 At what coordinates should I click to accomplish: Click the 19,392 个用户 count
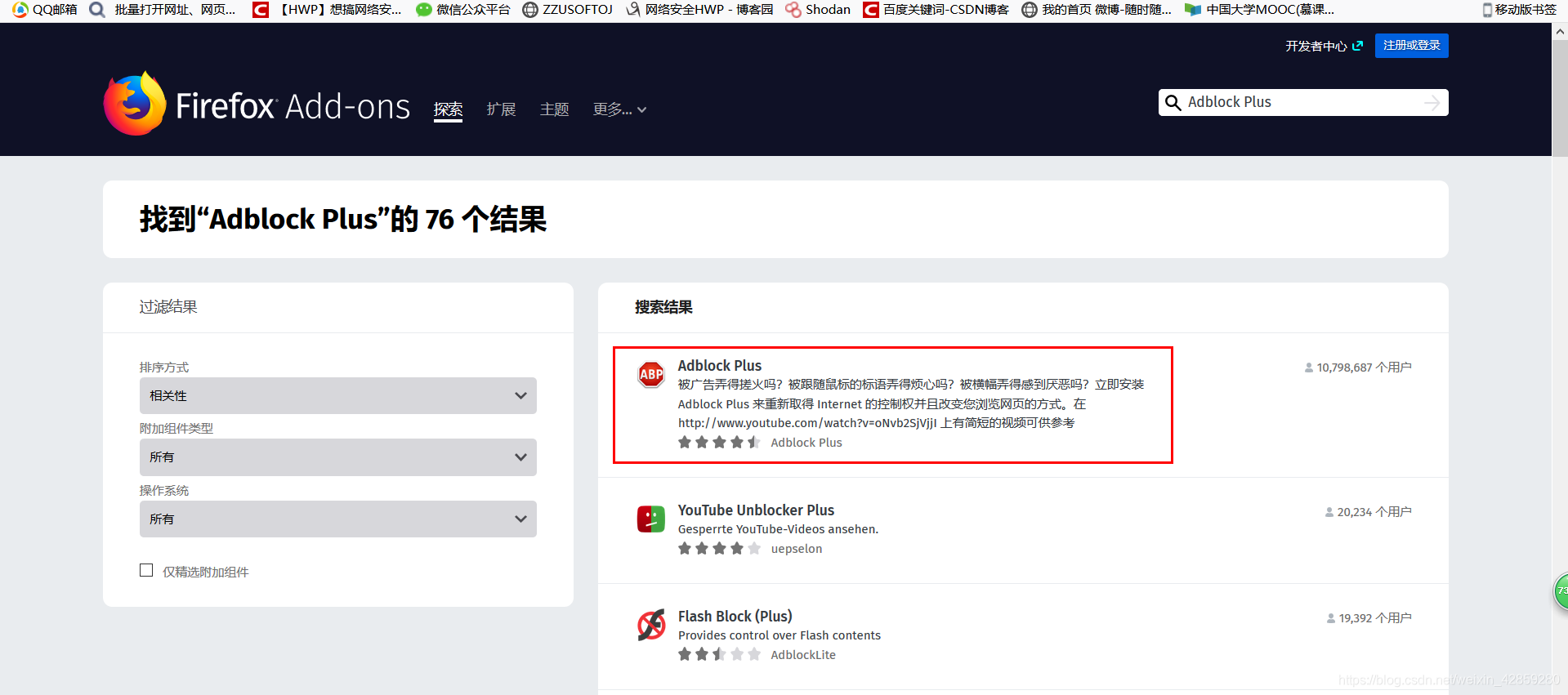point(1369,618)
